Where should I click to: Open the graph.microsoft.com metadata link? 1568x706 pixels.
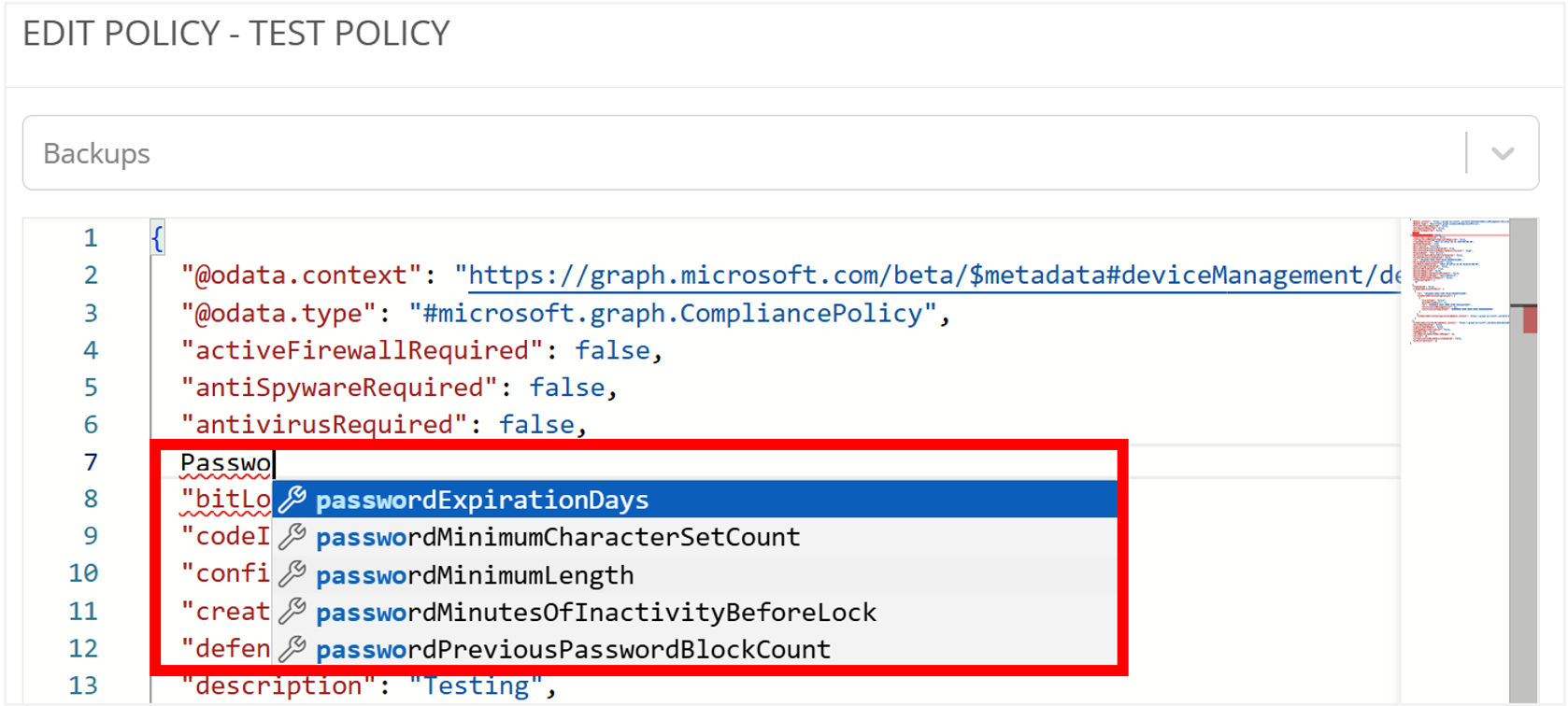click(x=933, y=275)
